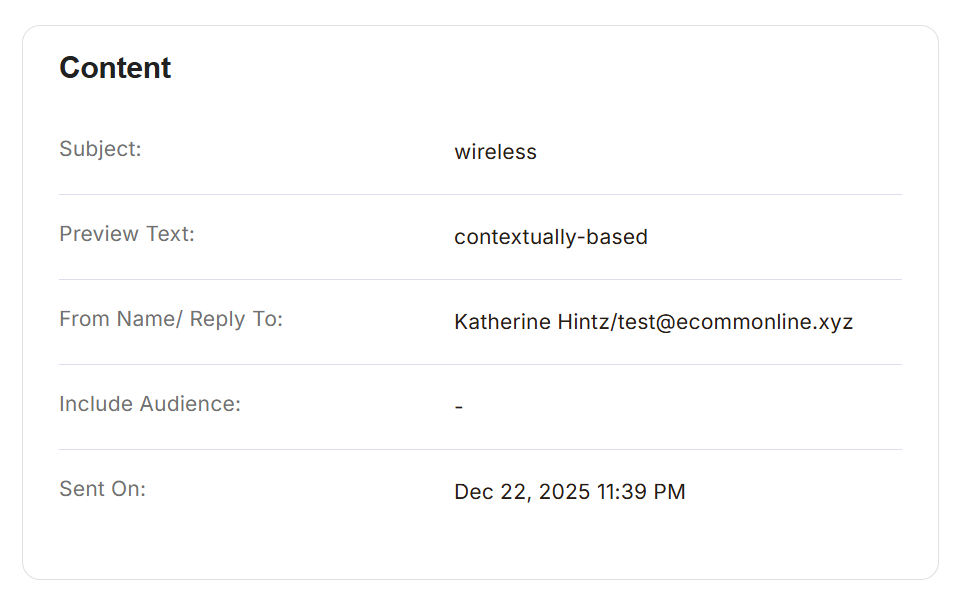Click the dash value beside Include Audience
The width and height of the screenshot is (969, 601).
458,408
